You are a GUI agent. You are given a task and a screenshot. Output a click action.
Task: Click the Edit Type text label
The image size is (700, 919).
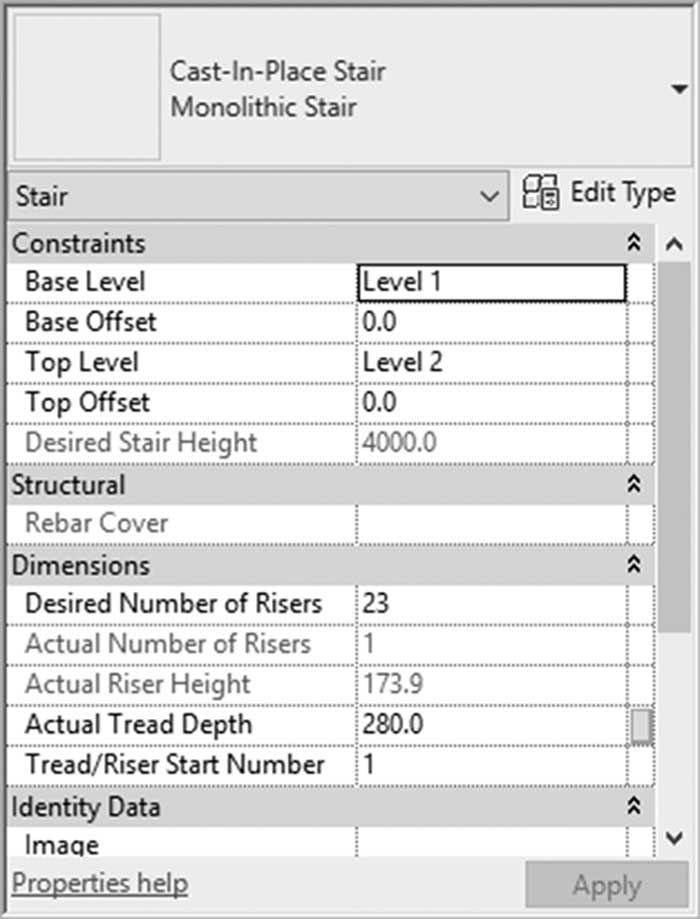click(623, 193)
